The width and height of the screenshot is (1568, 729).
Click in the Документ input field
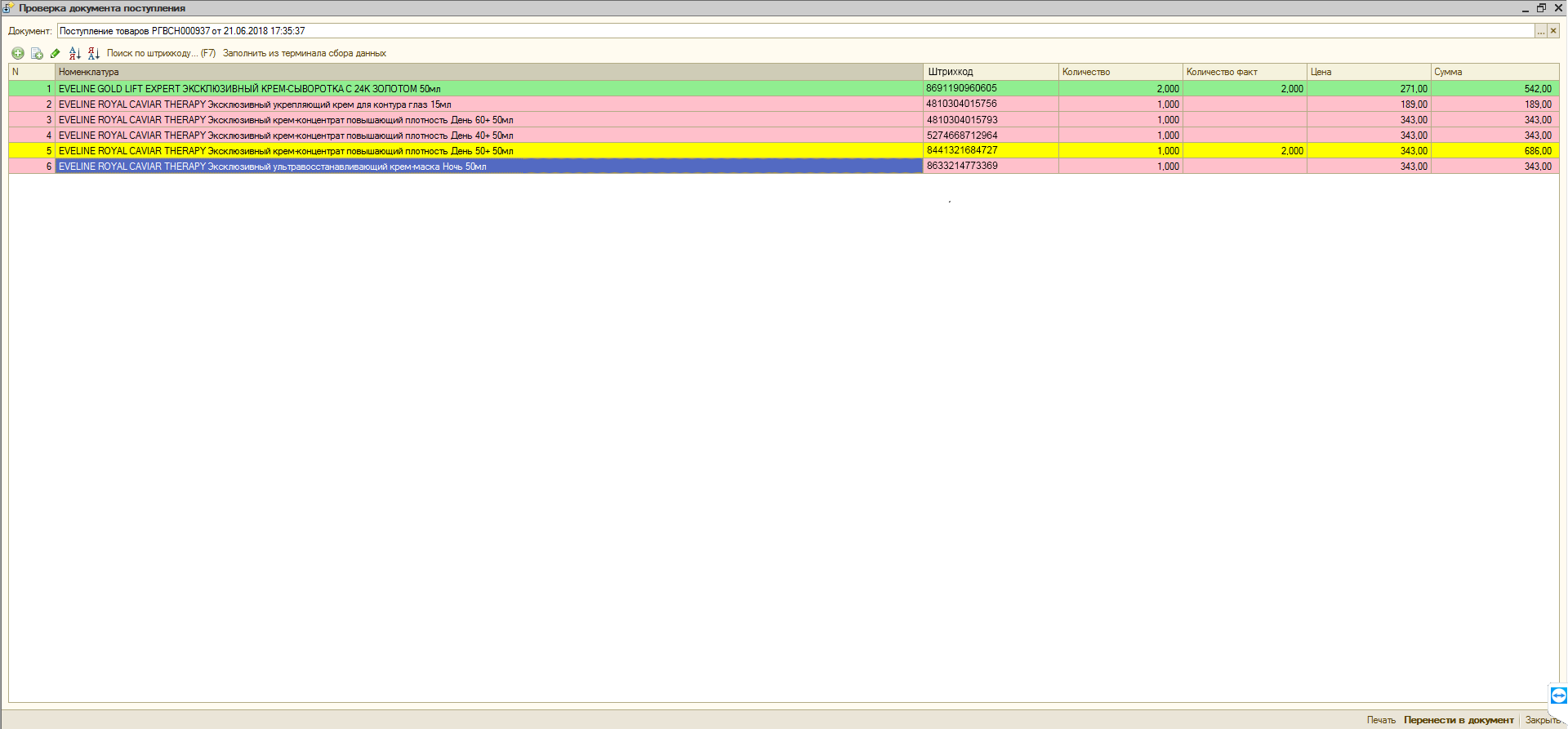coord(735,31)
